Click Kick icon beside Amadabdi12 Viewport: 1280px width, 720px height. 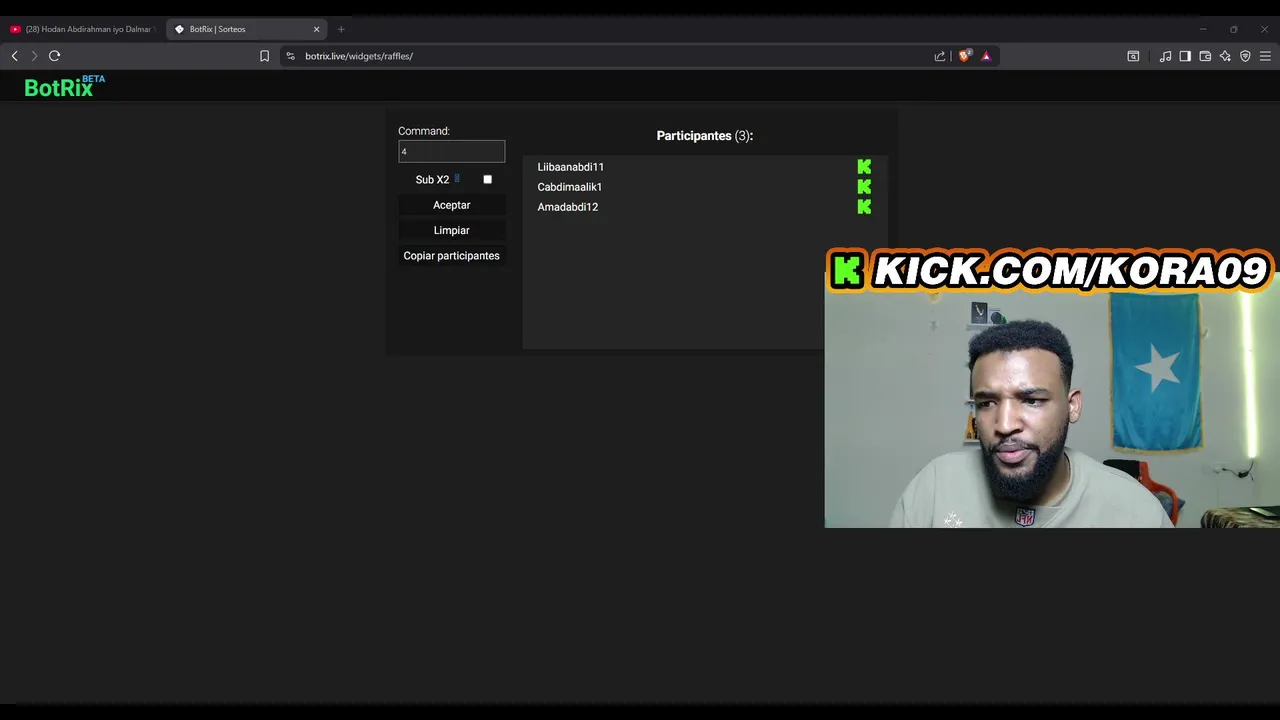(x=864, y=207)
